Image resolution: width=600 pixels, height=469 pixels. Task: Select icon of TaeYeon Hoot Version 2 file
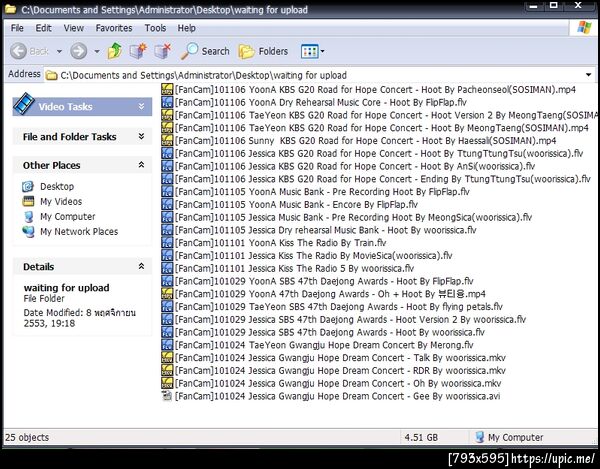pyautogui.click(x=167, y=115)
